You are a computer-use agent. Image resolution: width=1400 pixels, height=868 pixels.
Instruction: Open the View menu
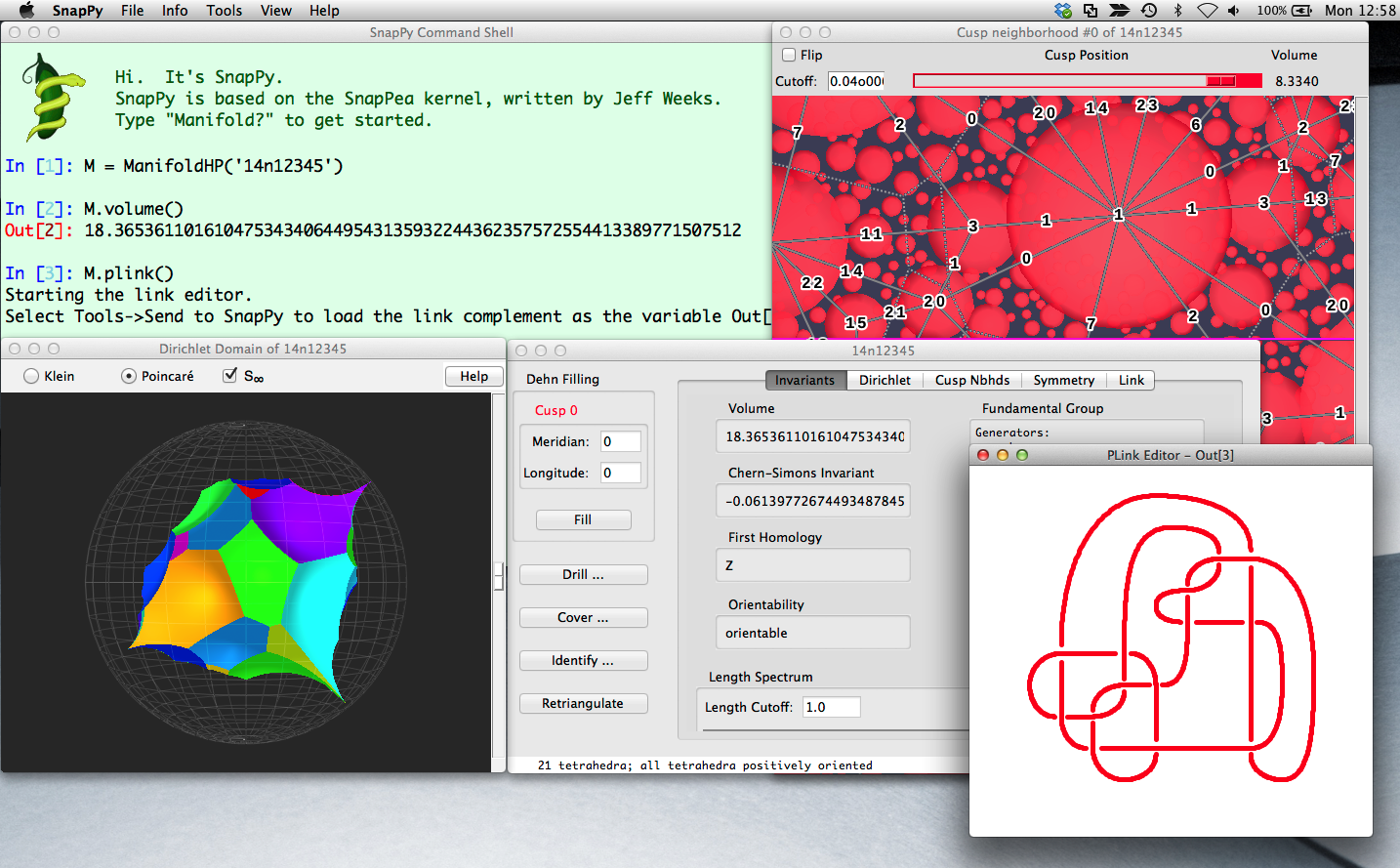[x=275, y=10]
